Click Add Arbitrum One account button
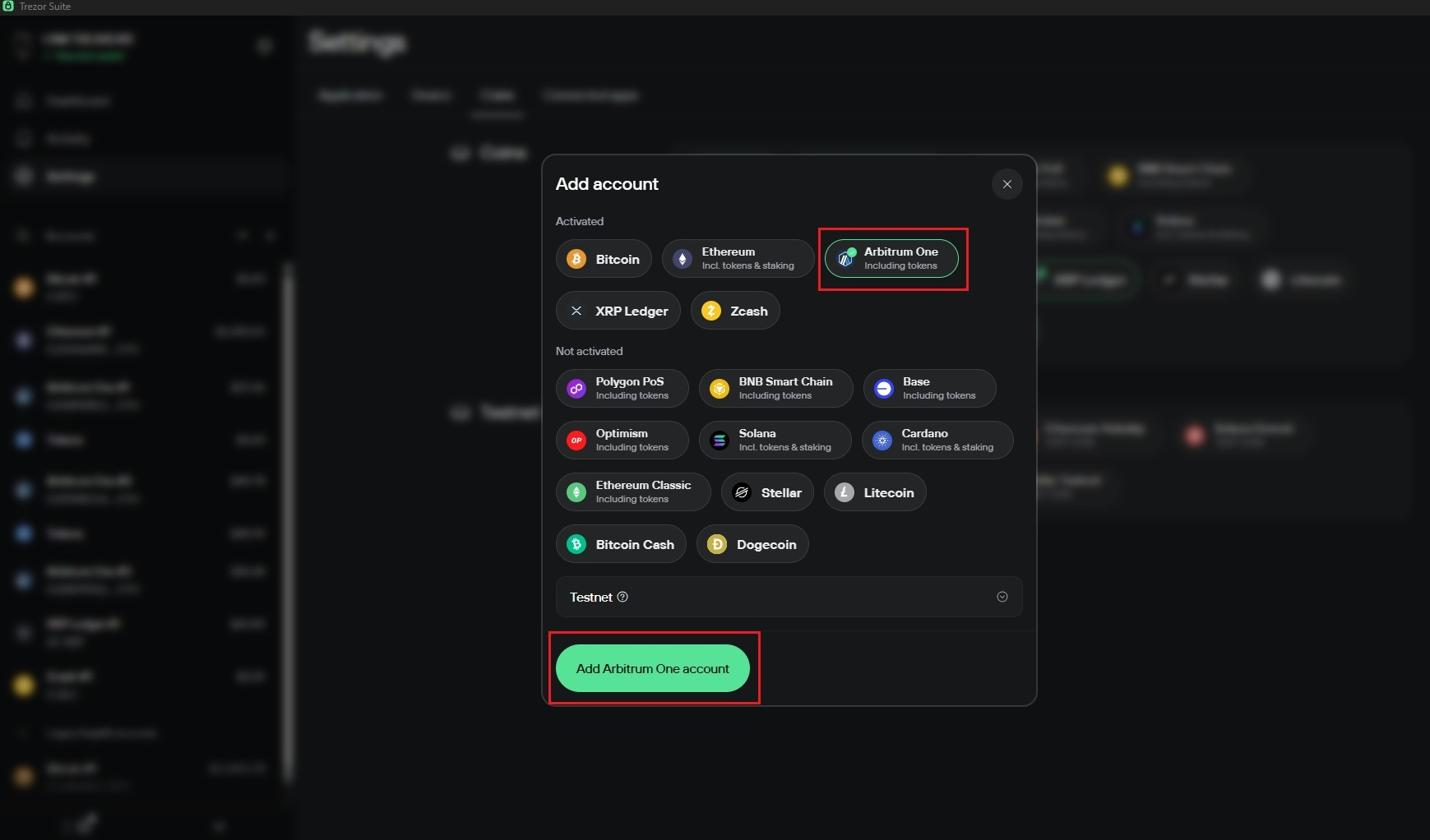The width and height of the screenshot is (1430, 840). coord(653,668)
